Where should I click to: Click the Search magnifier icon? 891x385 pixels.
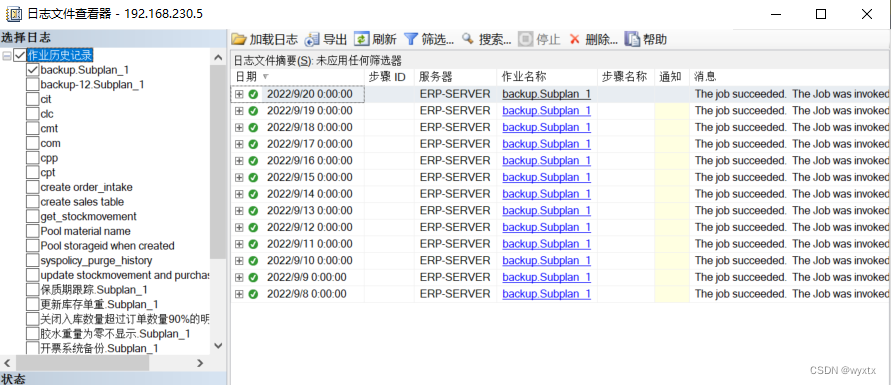point(468,39)
